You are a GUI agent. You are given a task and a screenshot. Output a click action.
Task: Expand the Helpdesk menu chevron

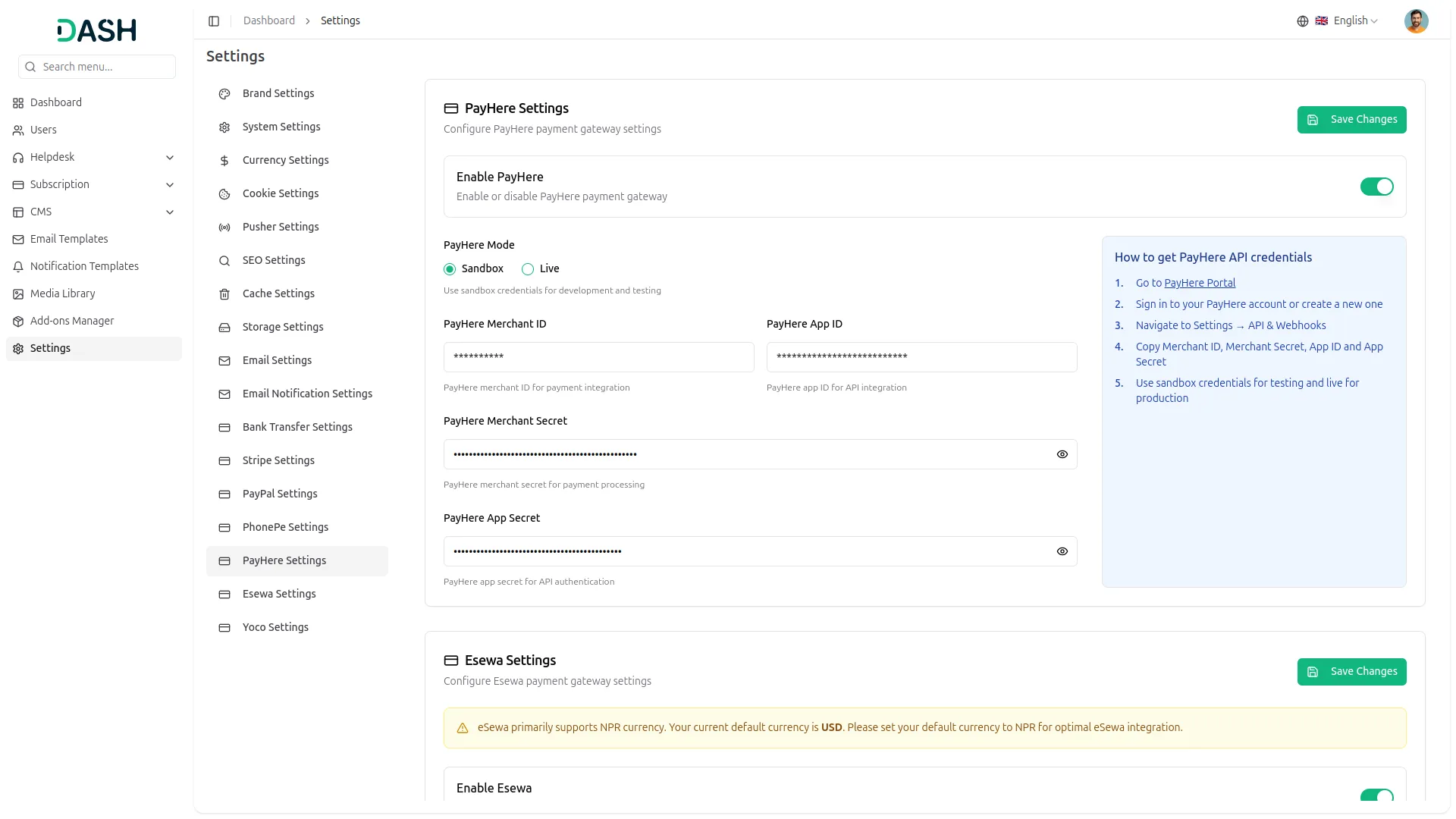pyautogui.click(x=170, y=158)
